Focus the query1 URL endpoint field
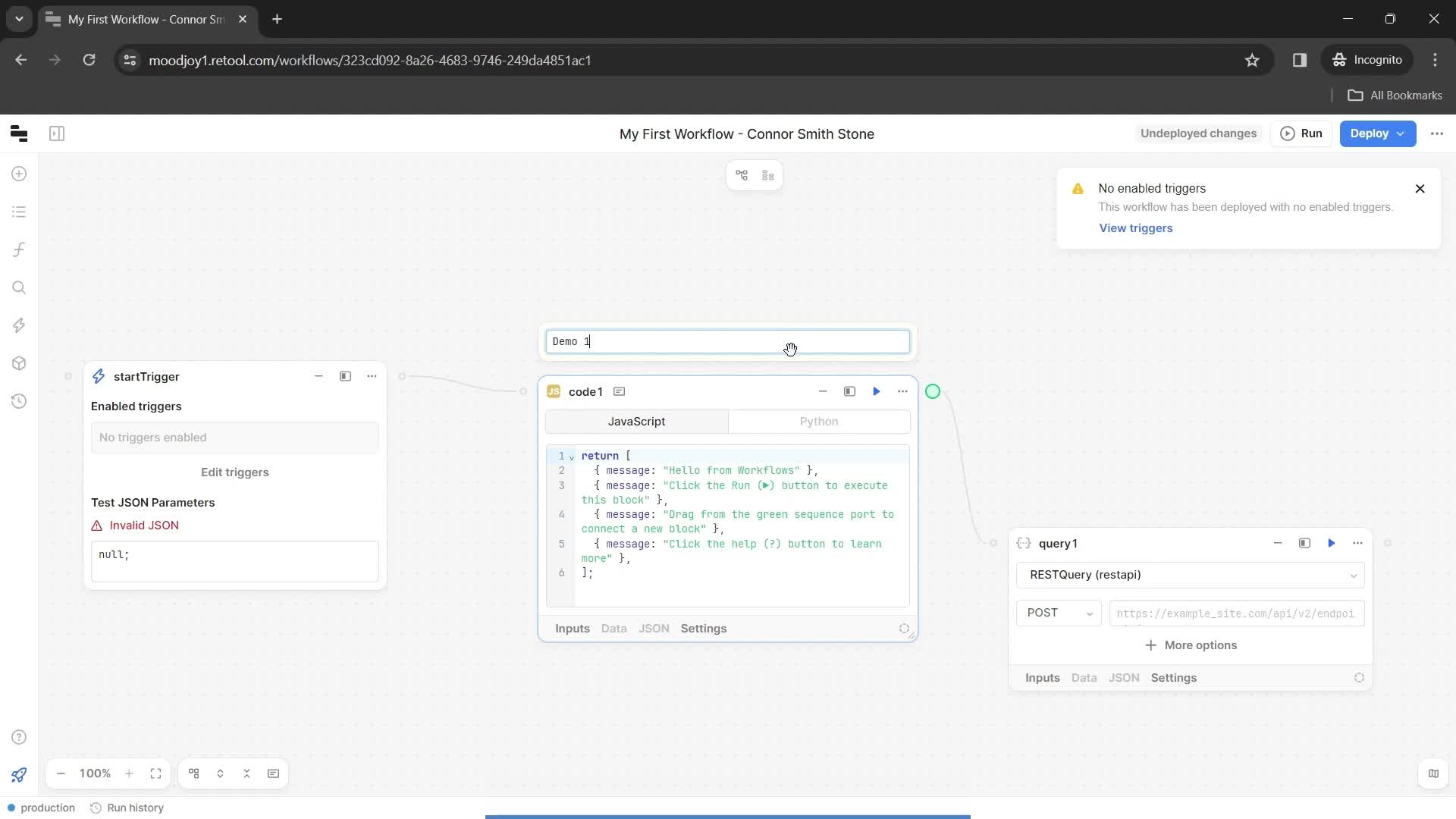 click(1237, 613)
